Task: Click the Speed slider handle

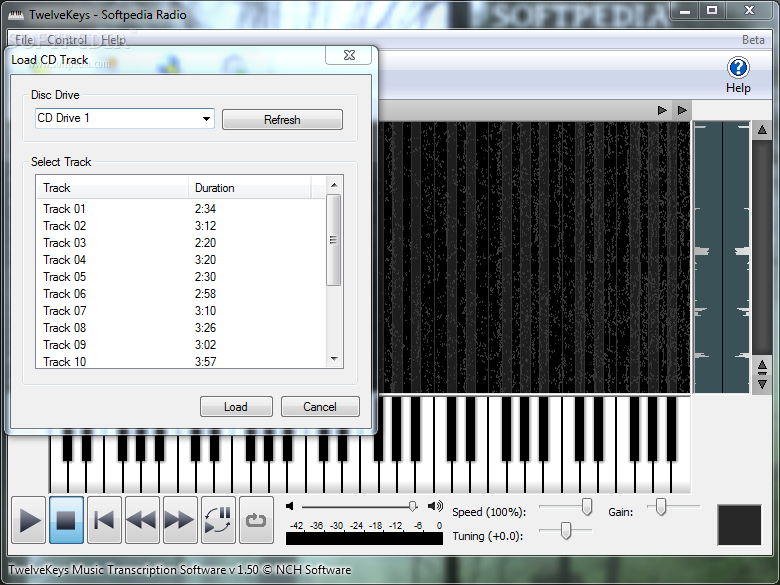Action: 586,507
